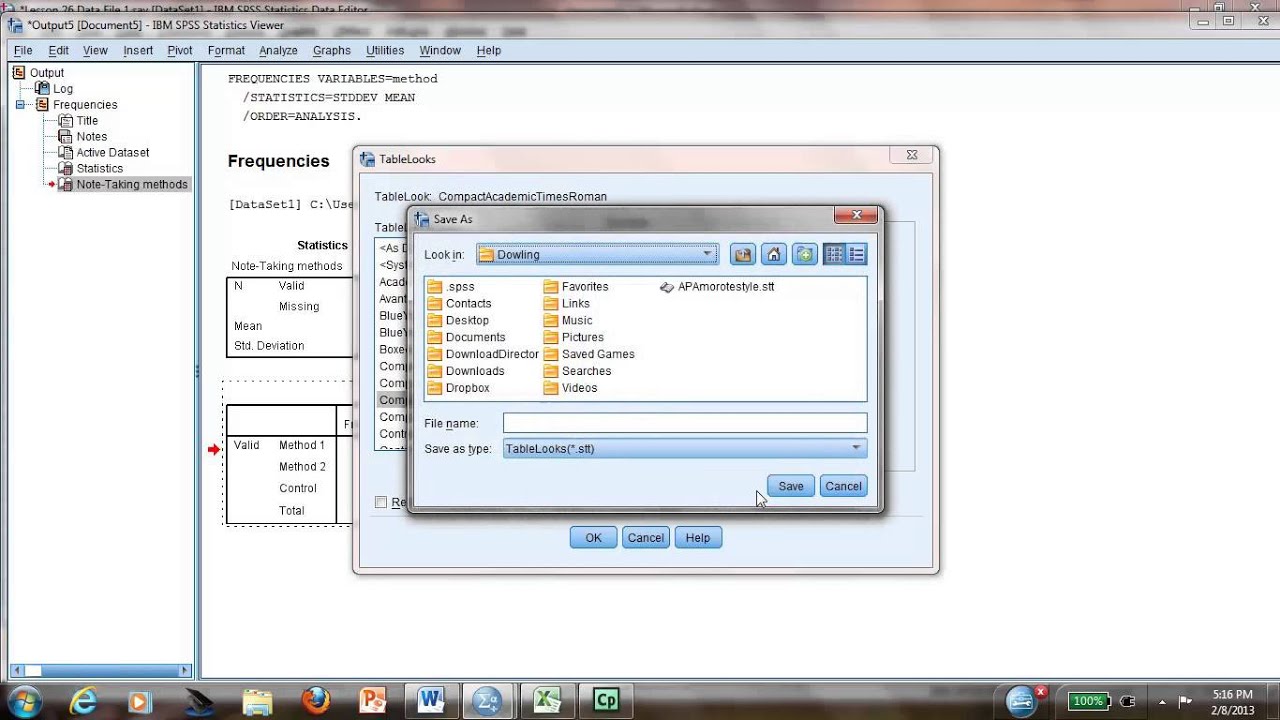Click Help in the TableLooks dialog
Viewport: 1280px width, 720px height.
(x=697, y=538)
